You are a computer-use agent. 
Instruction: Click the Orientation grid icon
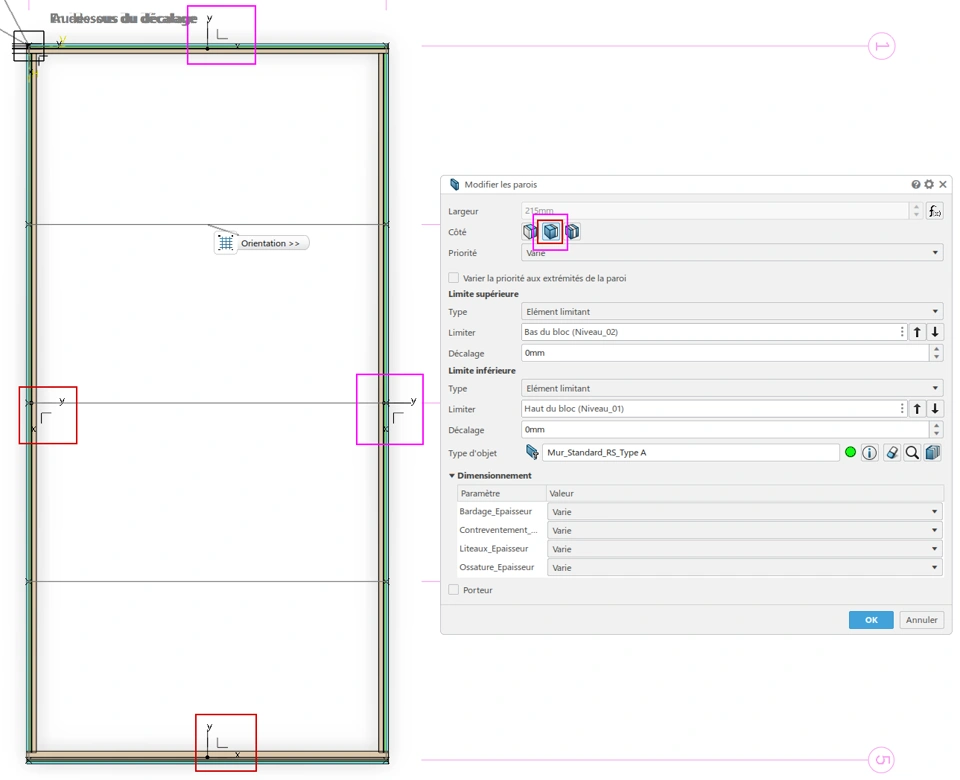coord(225,244)
